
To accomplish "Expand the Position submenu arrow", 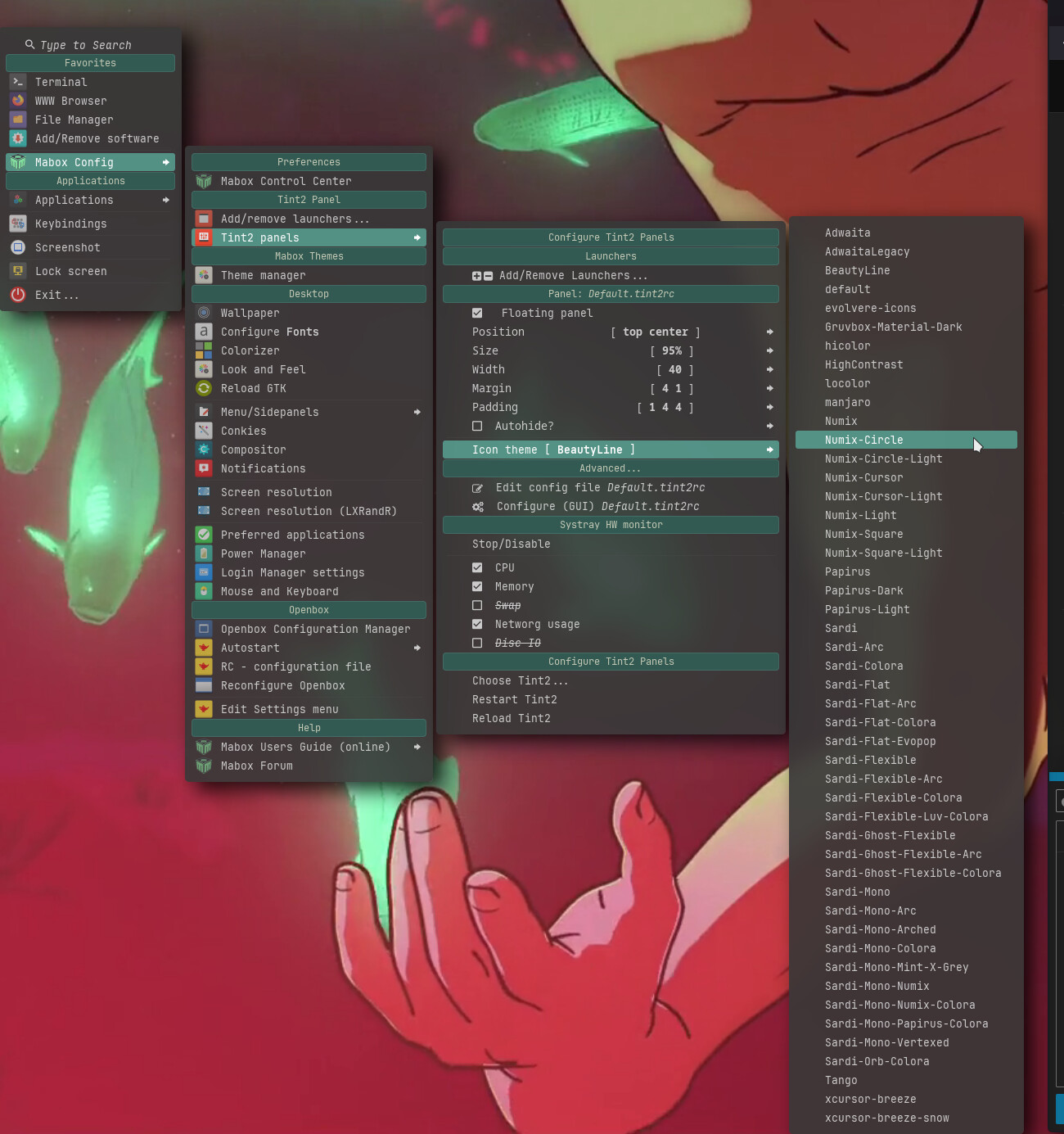I will pos(769,332).
